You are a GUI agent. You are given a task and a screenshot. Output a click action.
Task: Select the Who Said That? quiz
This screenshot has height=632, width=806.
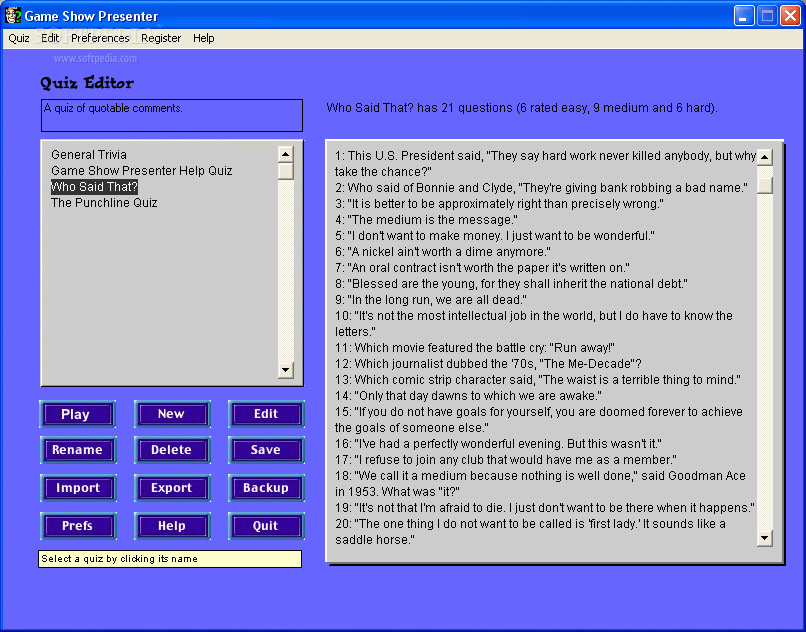point(94,187)
